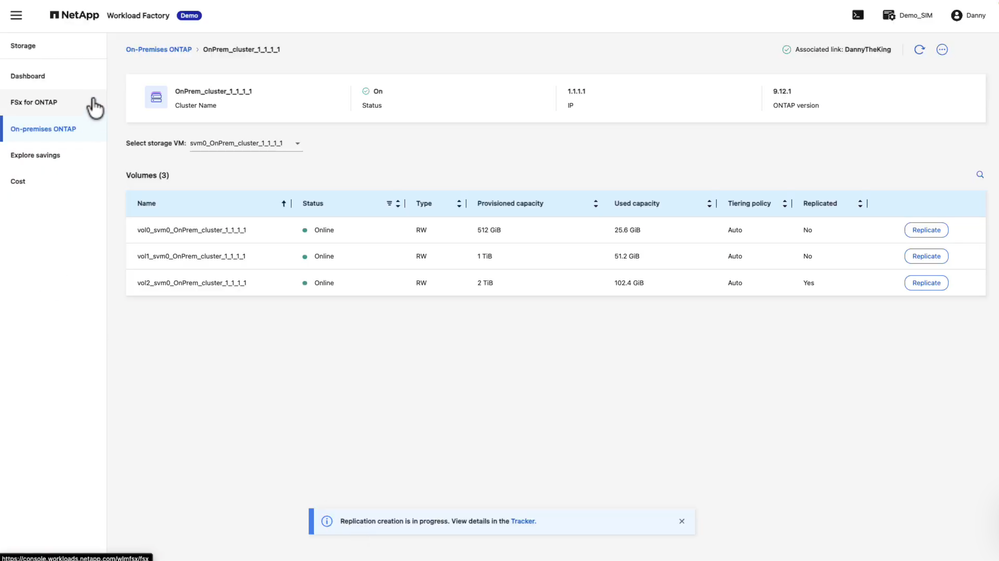Open the CLI terminal icon
This screenshot has width=999, height=561.
[x=858, y=15]
